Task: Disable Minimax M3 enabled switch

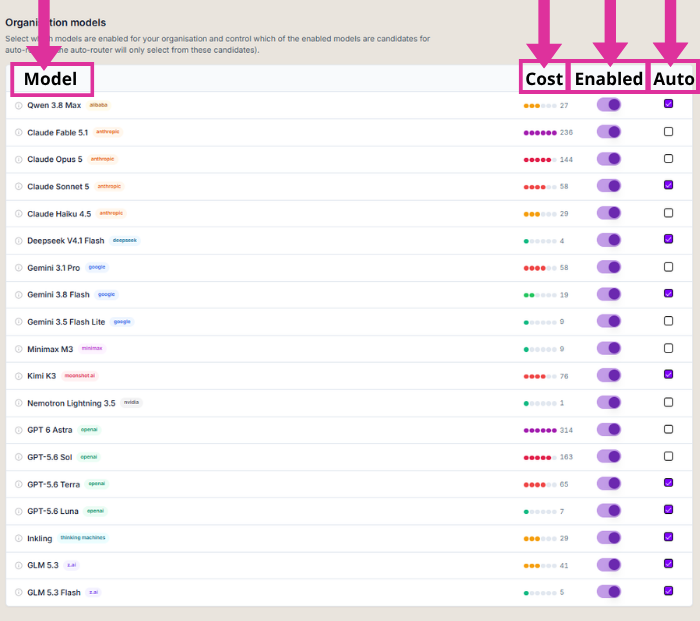Action: pyautogui.click(x=608, y=348)
